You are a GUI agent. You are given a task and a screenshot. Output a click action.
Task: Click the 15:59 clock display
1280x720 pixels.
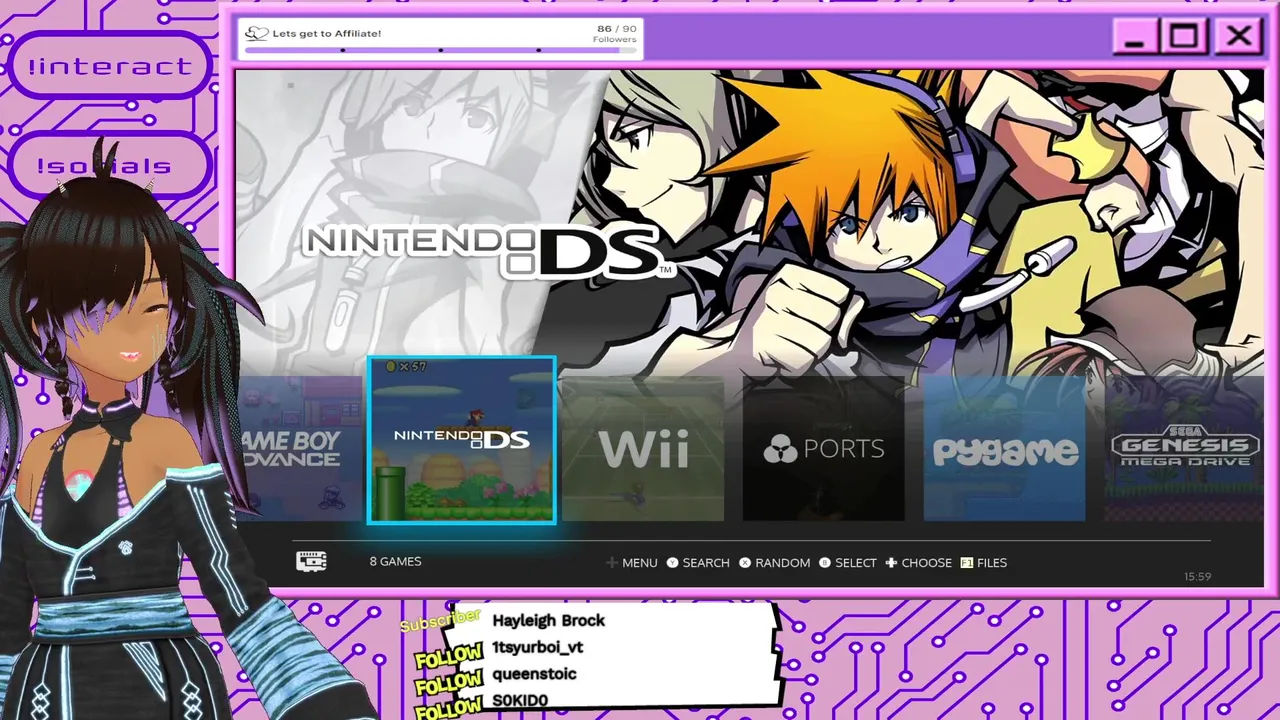(1198, 576)
